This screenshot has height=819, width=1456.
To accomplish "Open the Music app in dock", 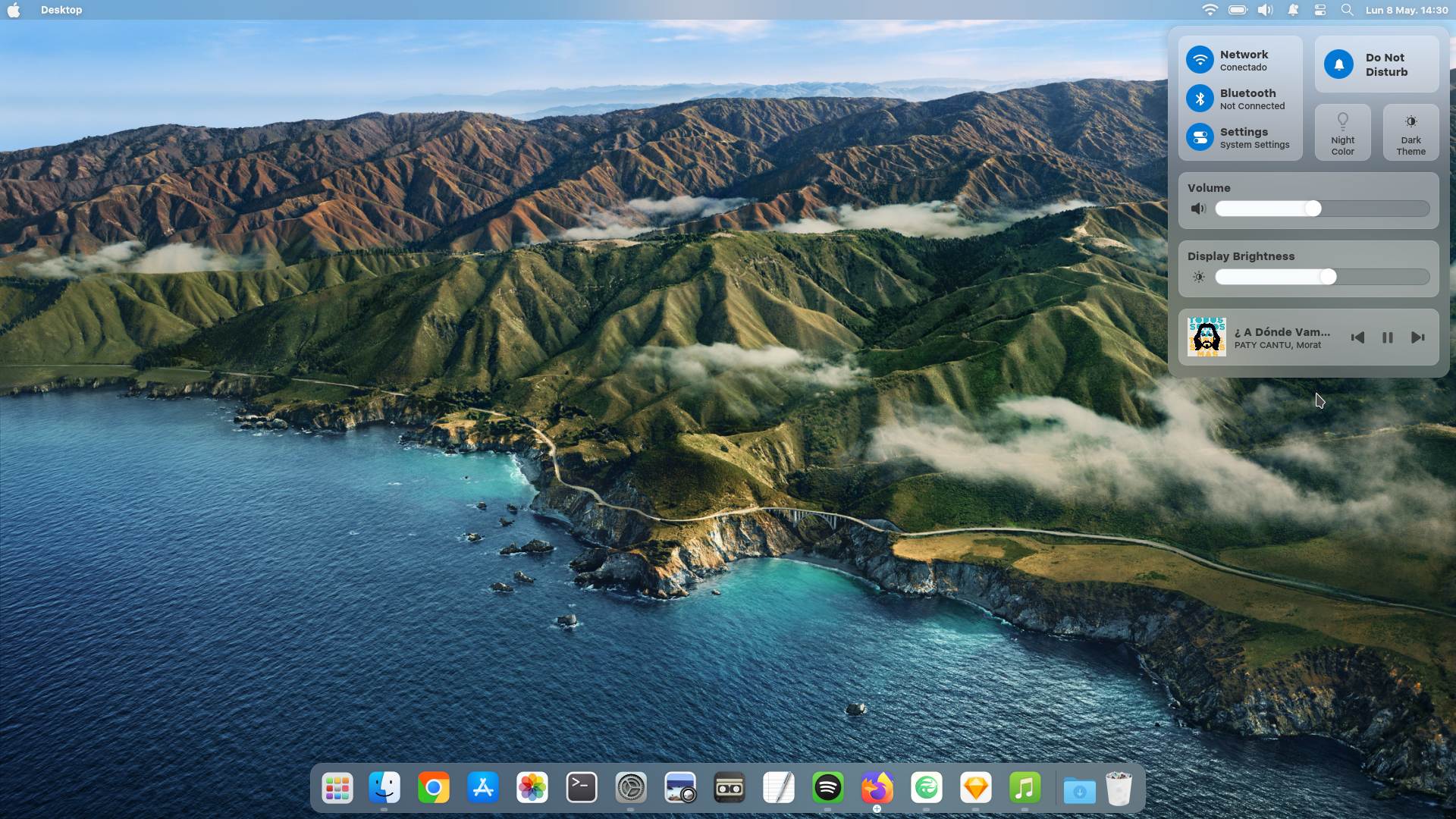I will 1025,788.
